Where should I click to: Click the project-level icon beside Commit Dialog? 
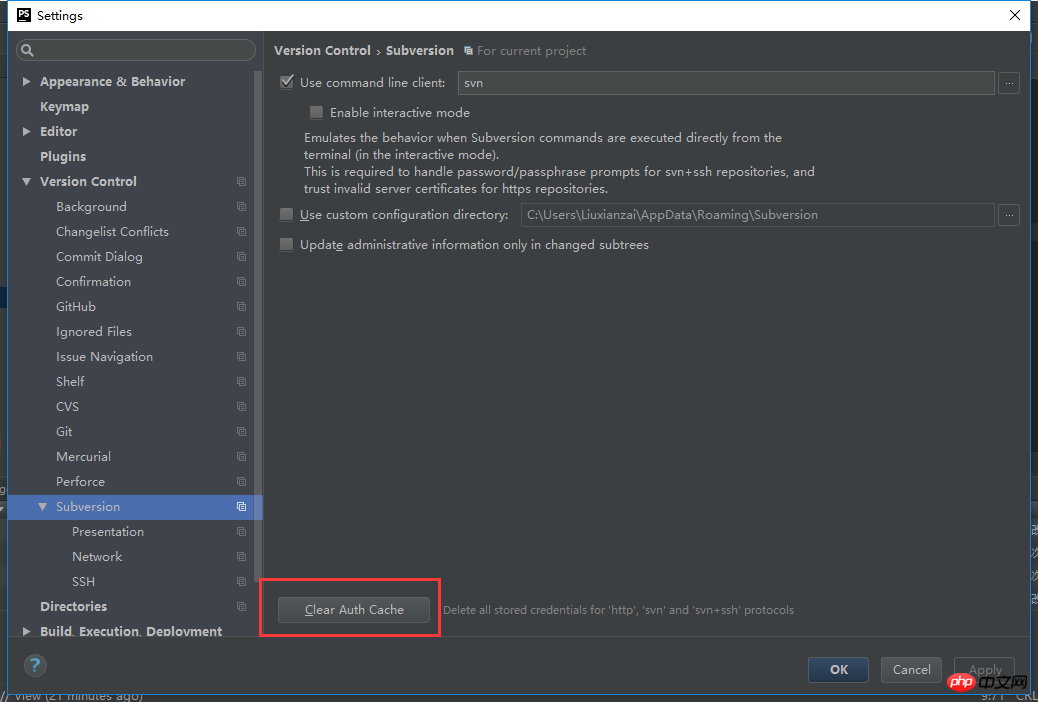pos(241,256)
